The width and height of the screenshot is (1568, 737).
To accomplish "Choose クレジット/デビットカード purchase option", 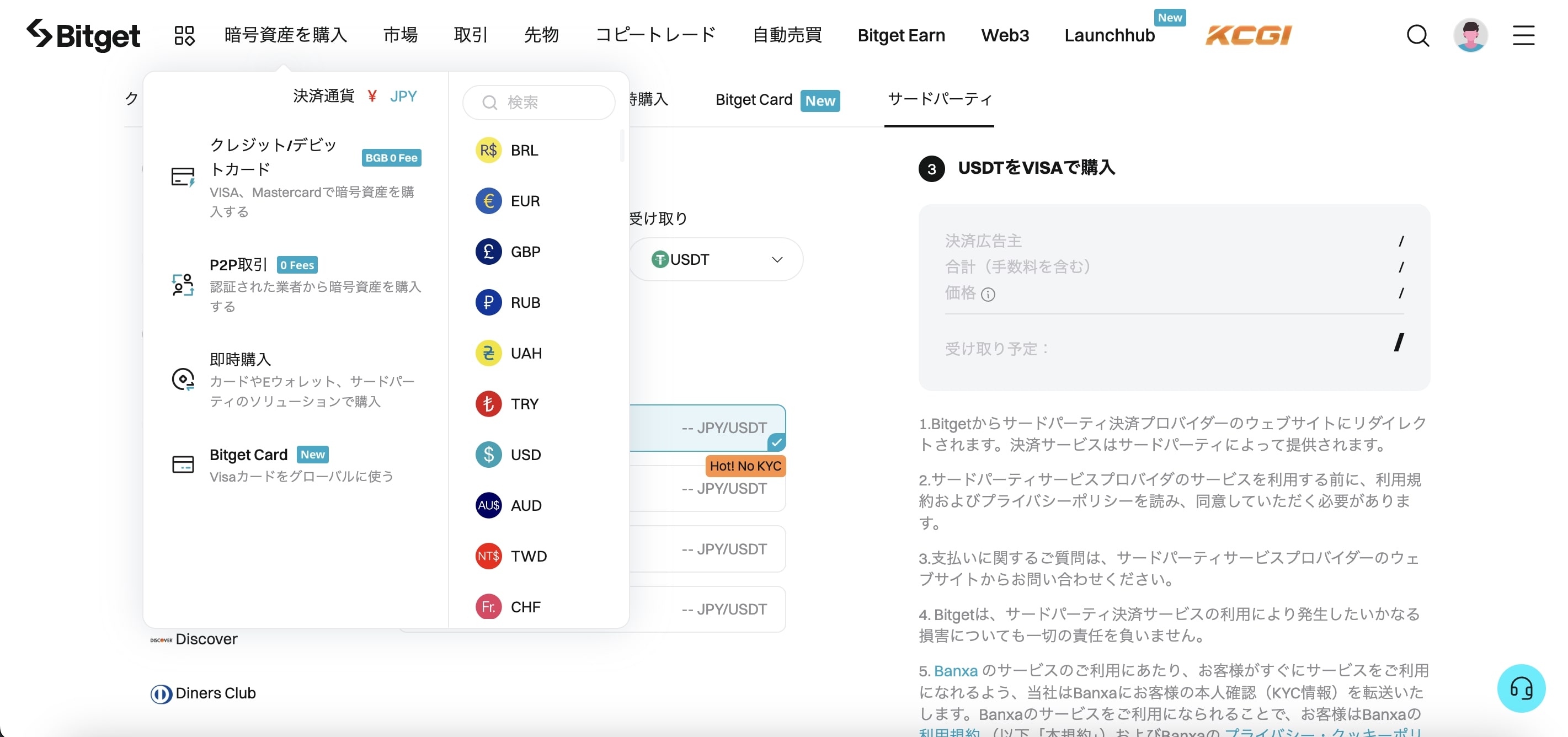I will (x=296, y=177).
